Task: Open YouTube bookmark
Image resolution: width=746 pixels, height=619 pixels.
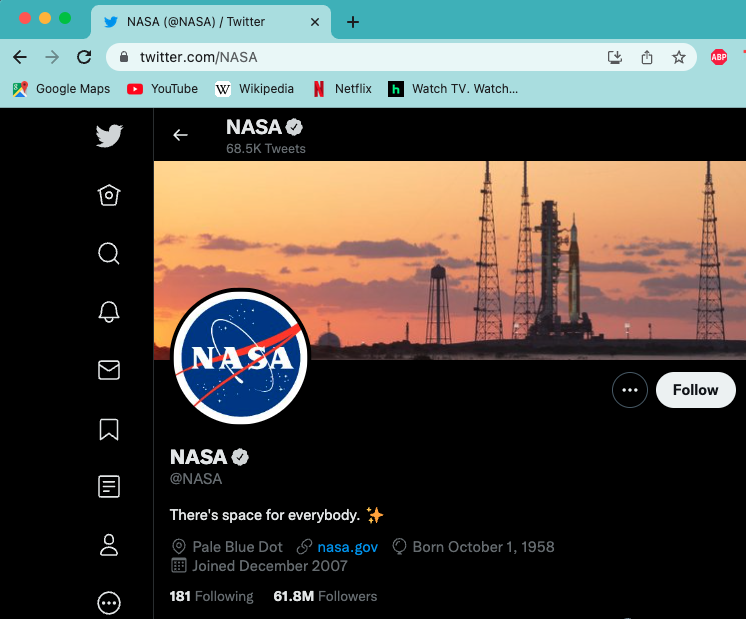Action: [x=162, y=89]
